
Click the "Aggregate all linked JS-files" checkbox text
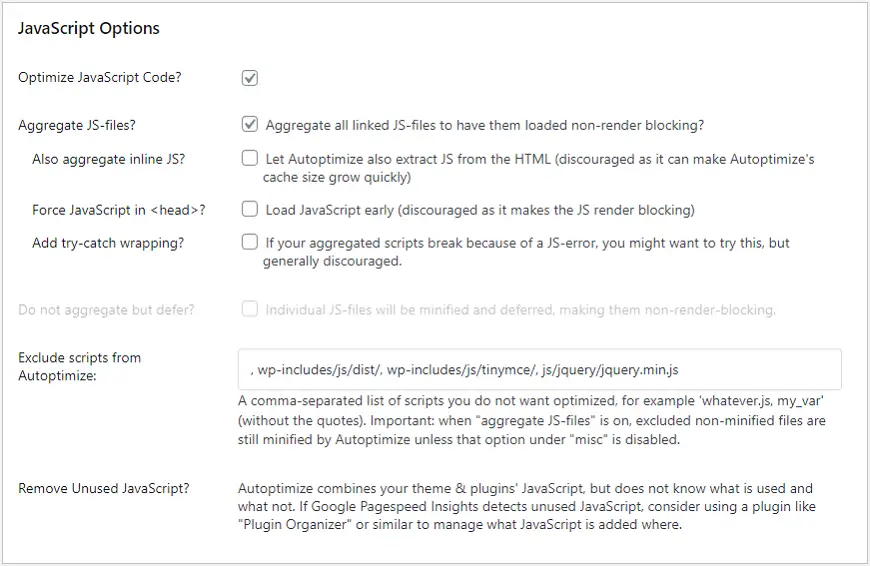[484, 126]
